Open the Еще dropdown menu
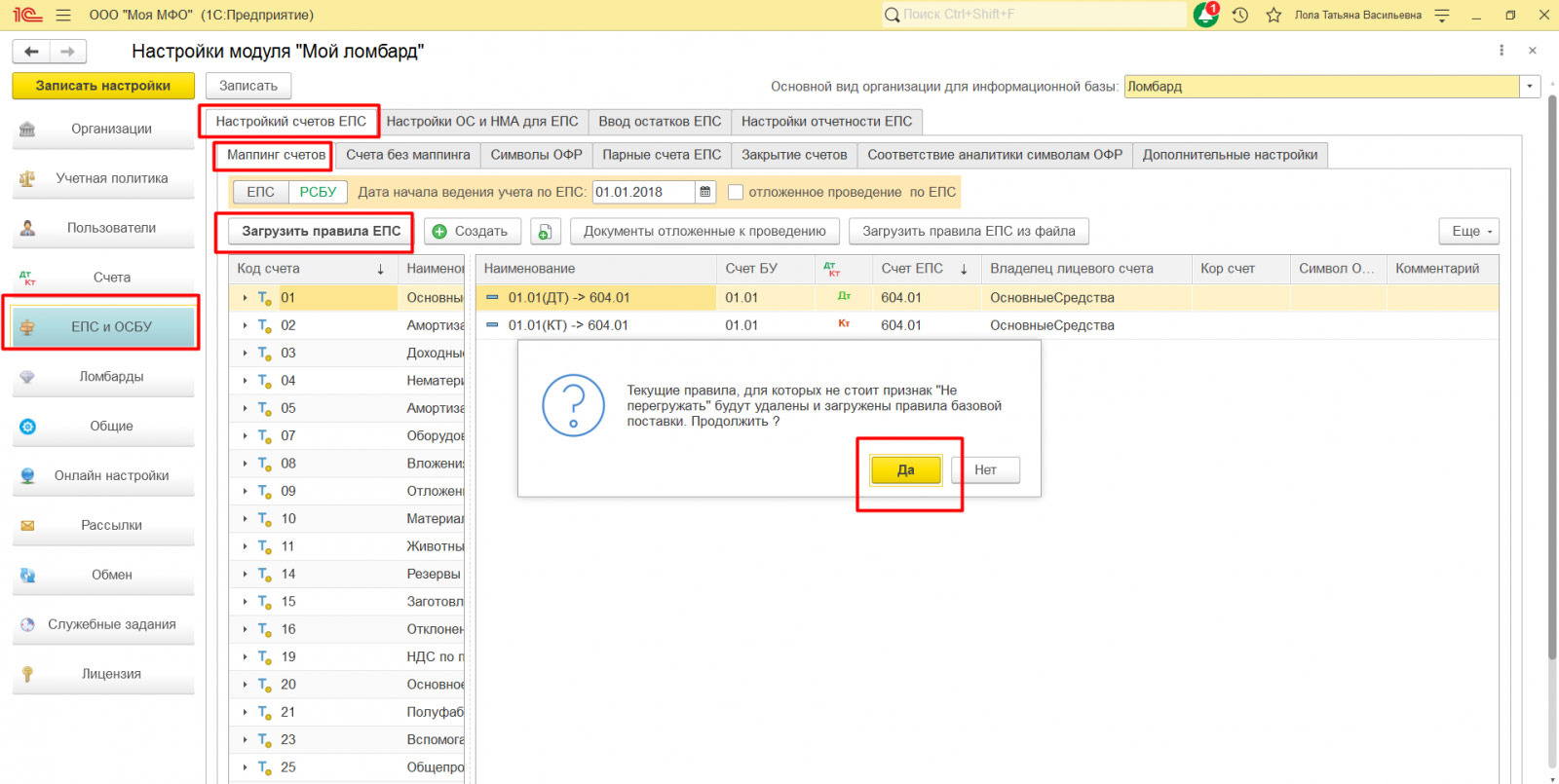This screenshot has height=784, width=1559. 1469,232
